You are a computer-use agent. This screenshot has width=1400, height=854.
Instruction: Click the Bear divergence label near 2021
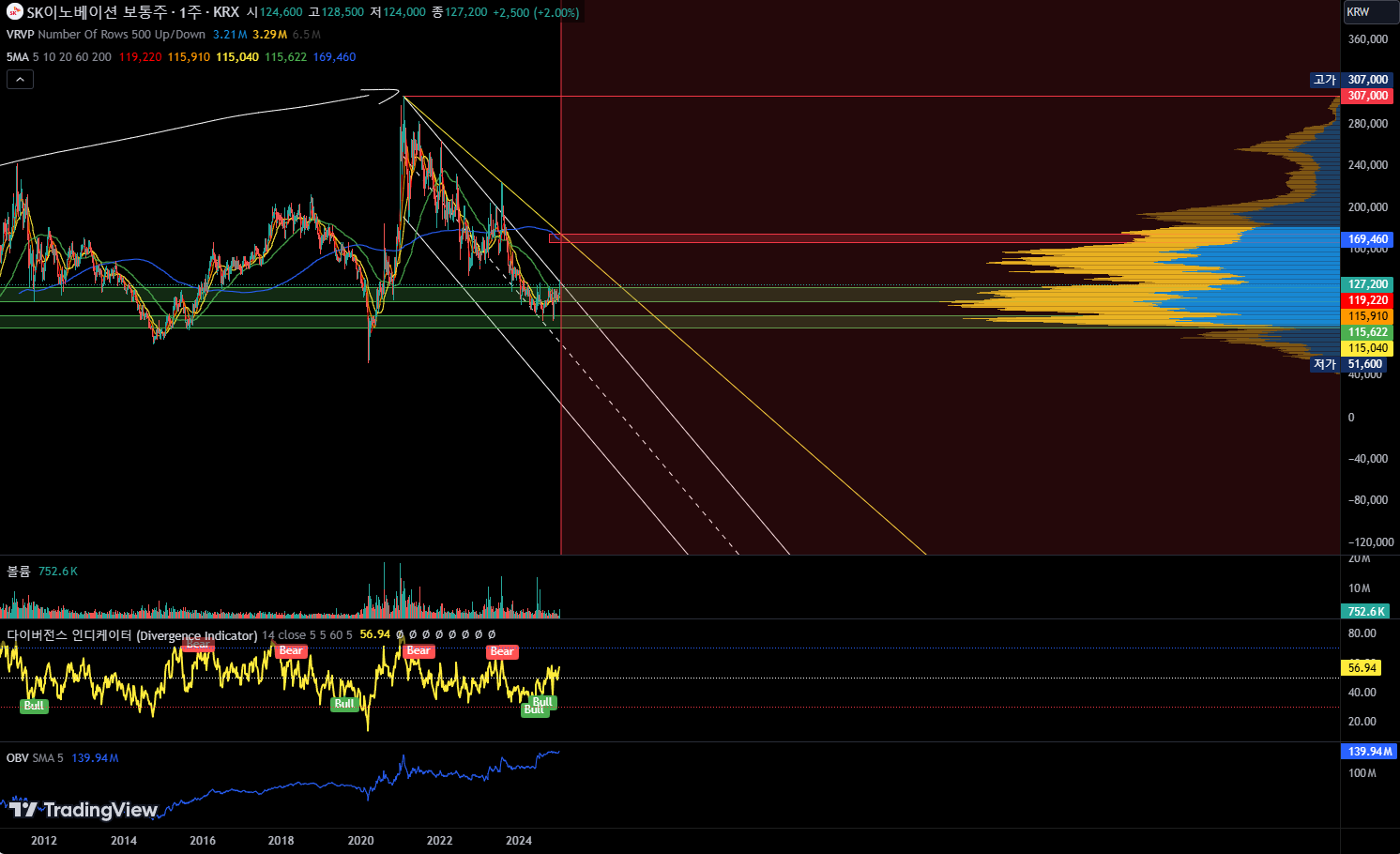pyautogui.click(x=418, y=651)
